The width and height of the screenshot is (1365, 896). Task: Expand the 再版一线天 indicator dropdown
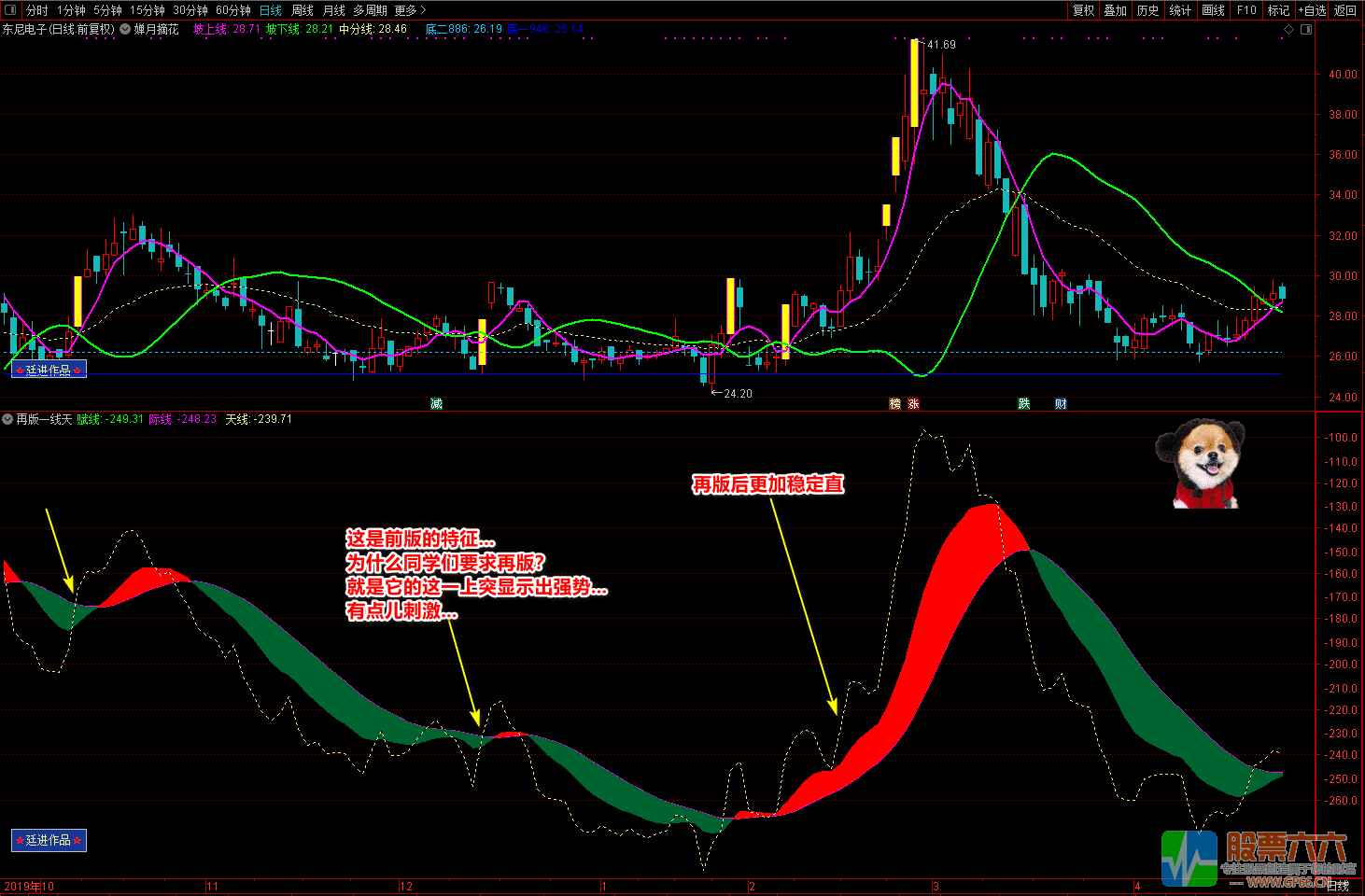7,420
